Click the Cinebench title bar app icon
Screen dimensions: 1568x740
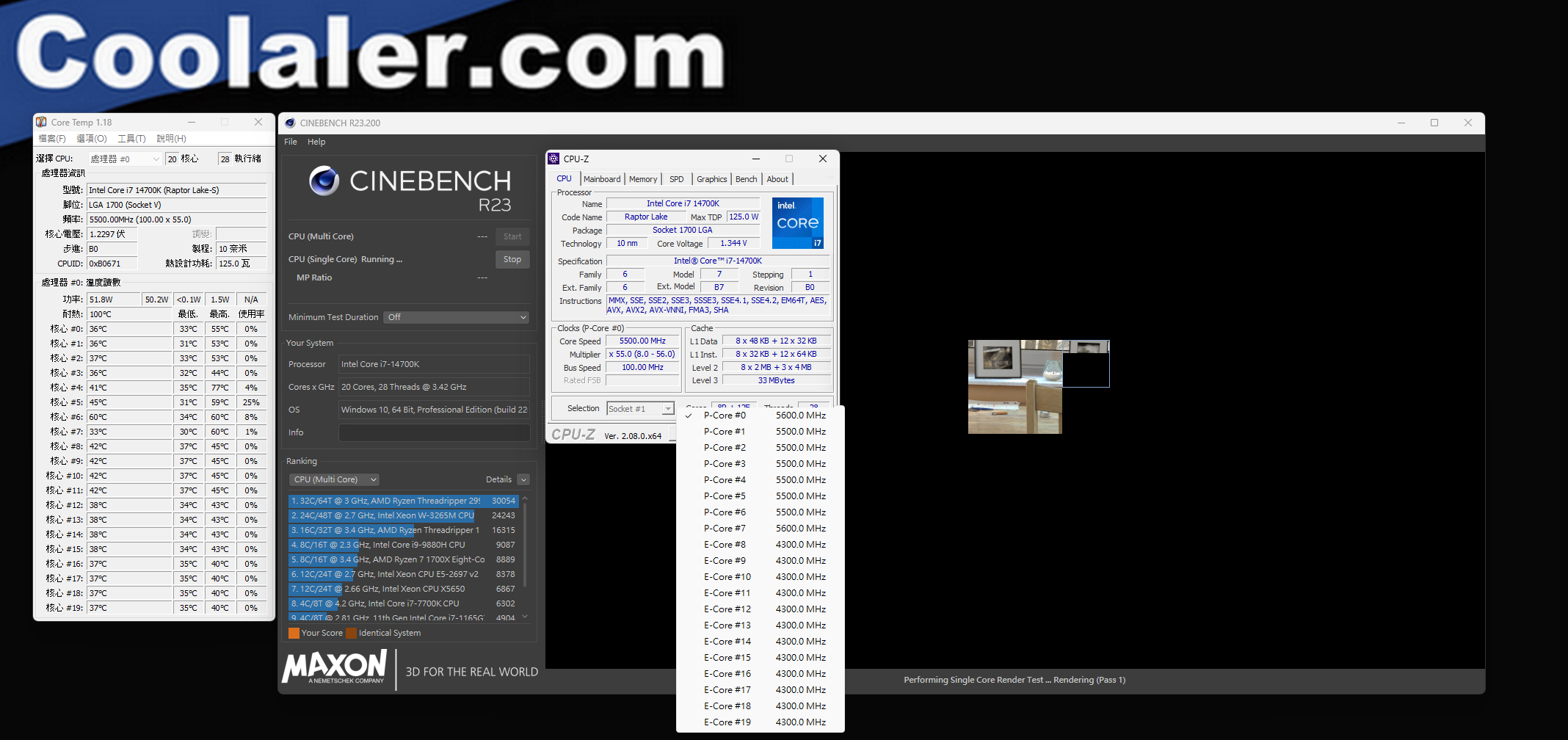tap(290, 123)
